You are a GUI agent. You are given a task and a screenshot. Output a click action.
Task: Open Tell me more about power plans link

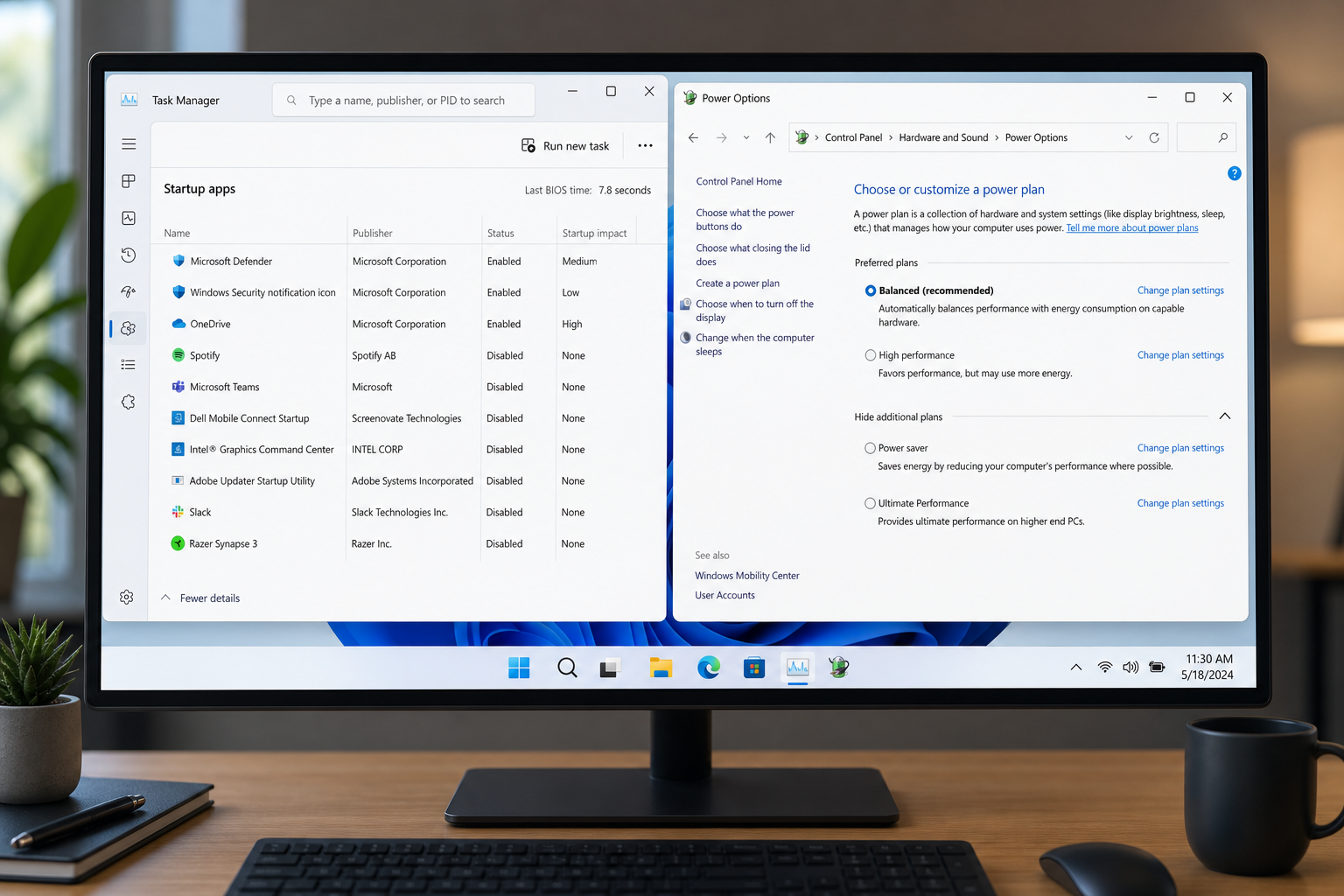coord(1132,227)
